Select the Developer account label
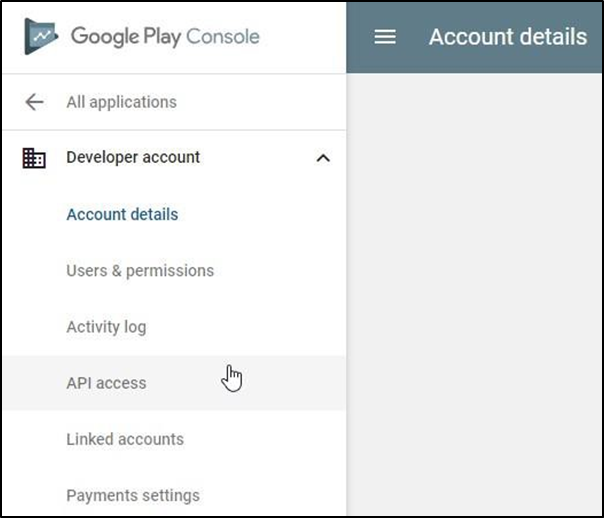Image resolution: width=604 pixels, height=518 pixels. tap(133, 157)
